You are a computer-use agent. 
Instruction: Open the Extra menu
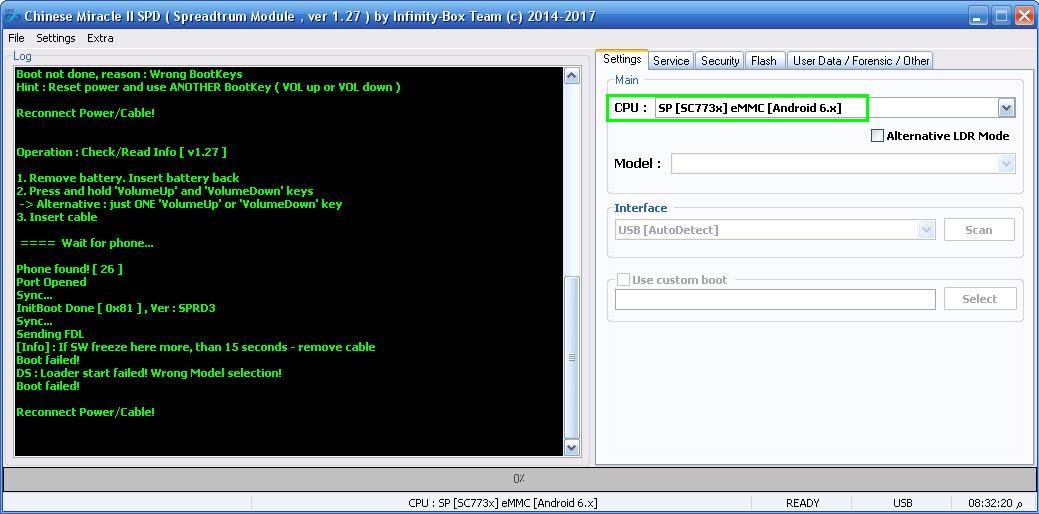100,38
